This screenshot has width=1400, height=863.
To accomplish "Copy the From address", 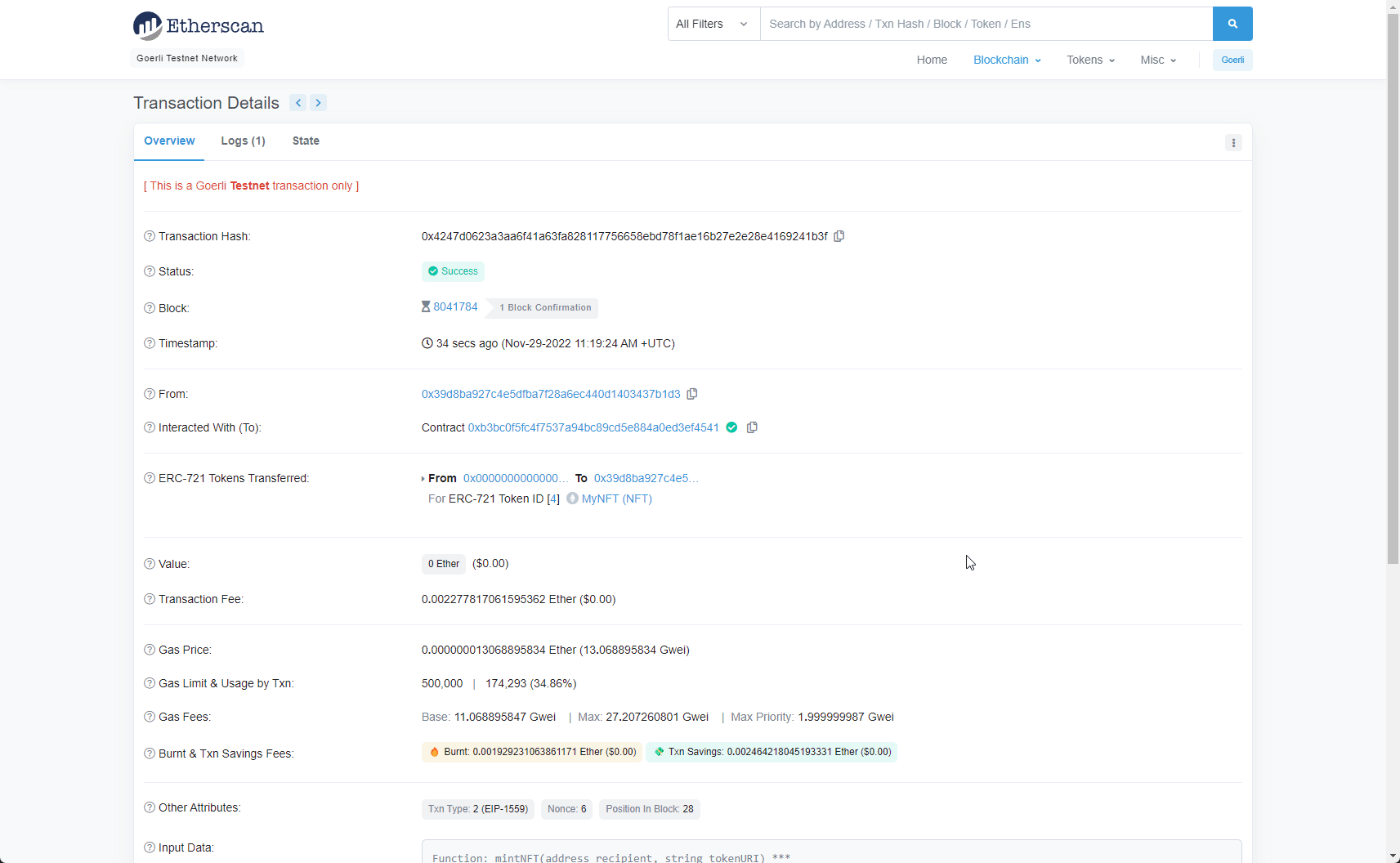I will point(692,394).
